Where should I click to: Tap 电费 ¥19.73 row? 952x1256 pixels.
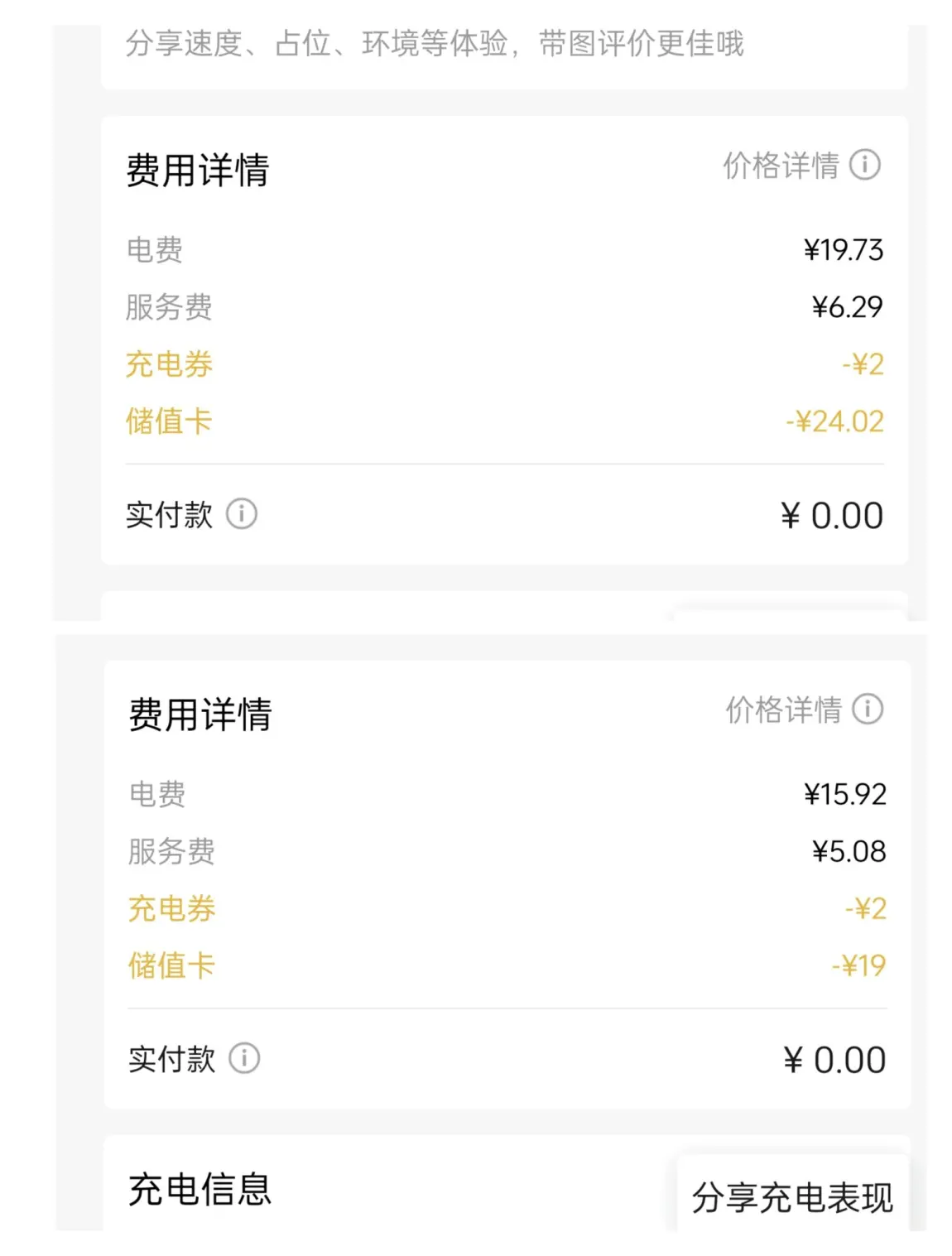(x=504, y=250)
